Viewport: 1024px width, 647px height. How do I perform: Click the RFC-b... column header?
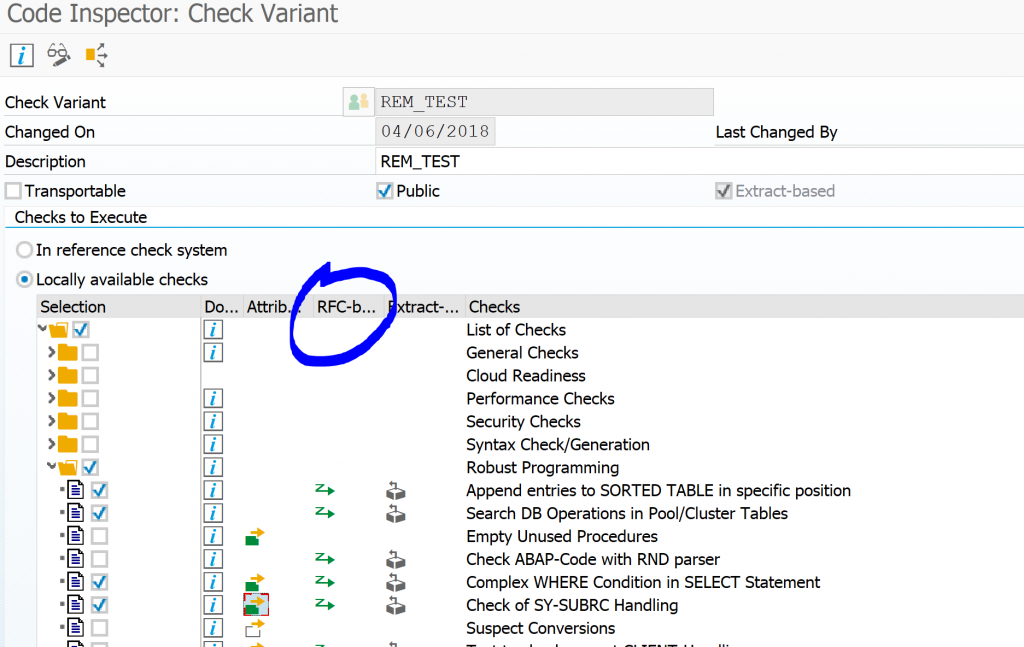(x=345, y=307)
